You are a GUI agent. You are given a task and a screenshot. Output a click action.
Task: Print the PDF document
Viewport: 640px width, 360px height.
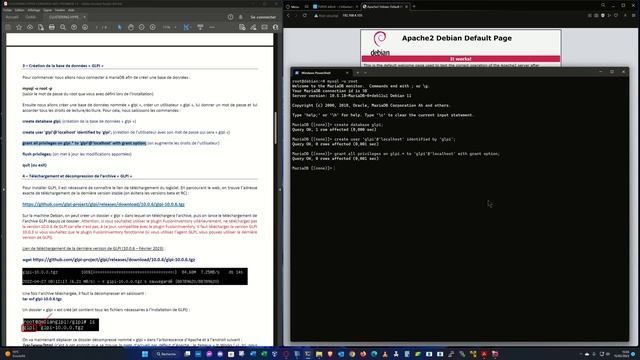pos(52,27)
